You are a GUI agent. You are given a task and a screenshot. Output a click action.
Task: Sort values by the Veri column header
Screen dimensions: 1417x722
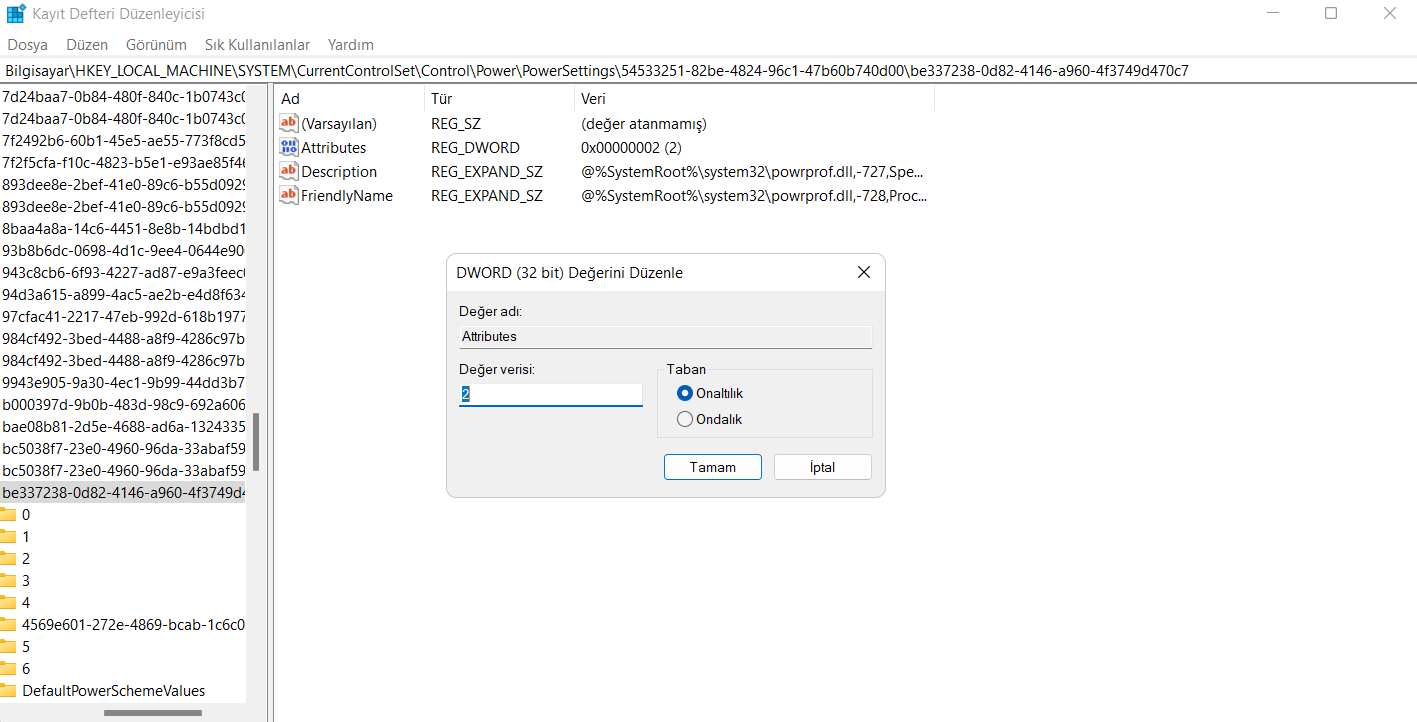click(754, 99)
